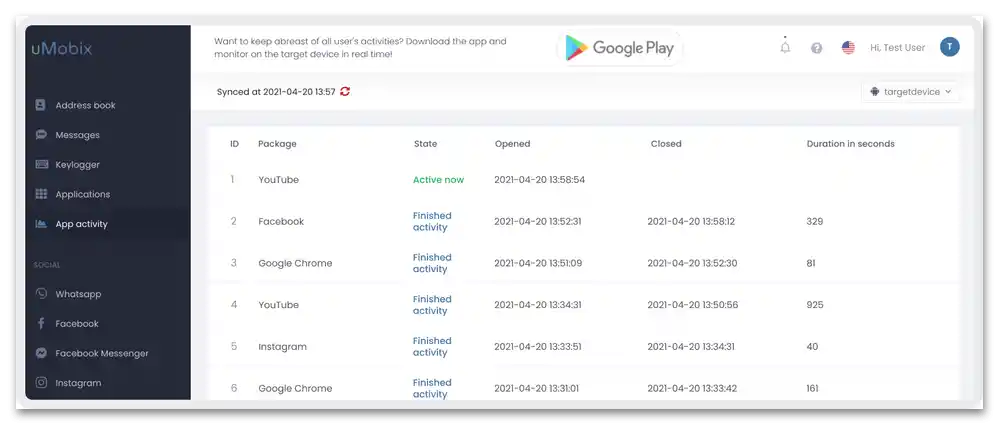The width and height of the screenshot is (999, 425).
Task: Click the Messages speech bubble icon
Action: point(41,134)
